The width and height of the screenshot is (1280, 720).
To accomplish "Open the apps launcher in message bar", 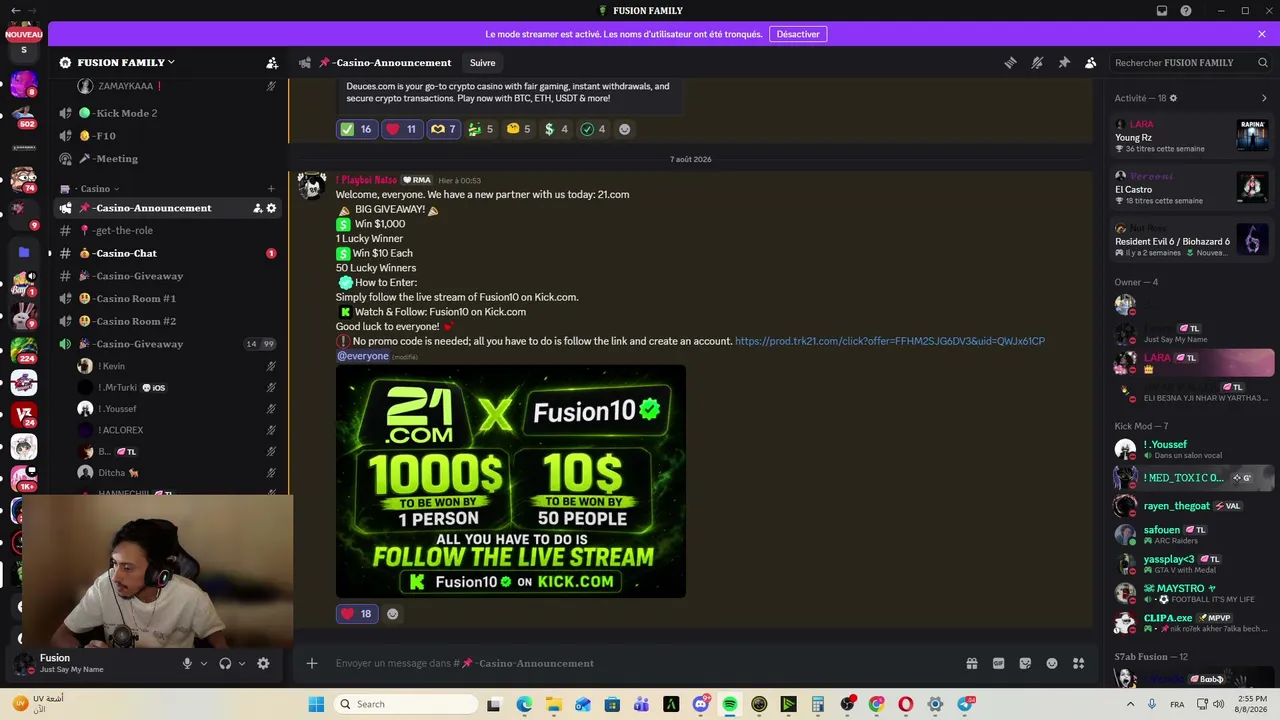I will [1079, 663].
